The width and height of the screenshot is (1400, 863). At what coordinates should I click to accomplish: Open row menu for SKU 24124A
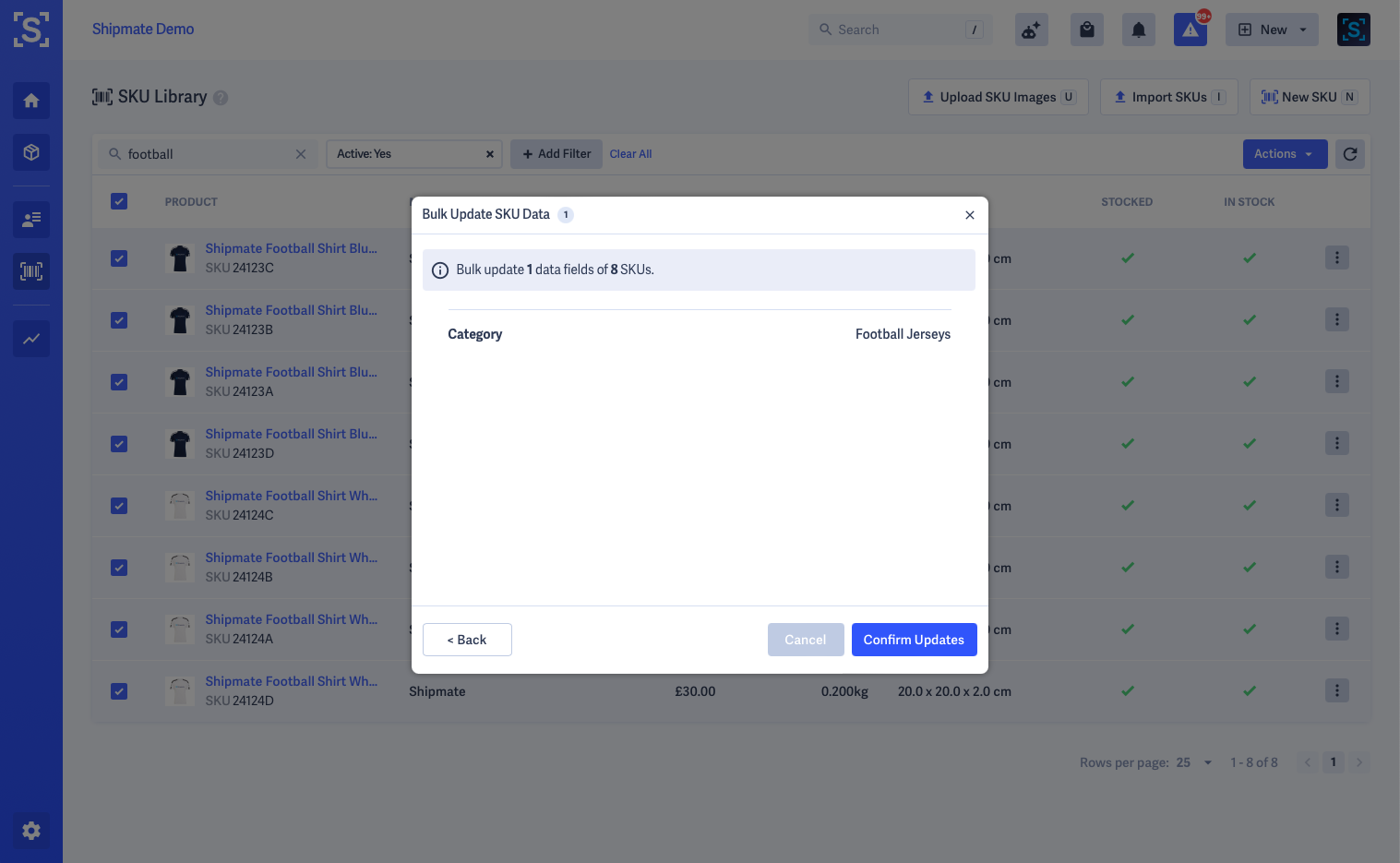pyautogui.click(x=1337, y=629)
